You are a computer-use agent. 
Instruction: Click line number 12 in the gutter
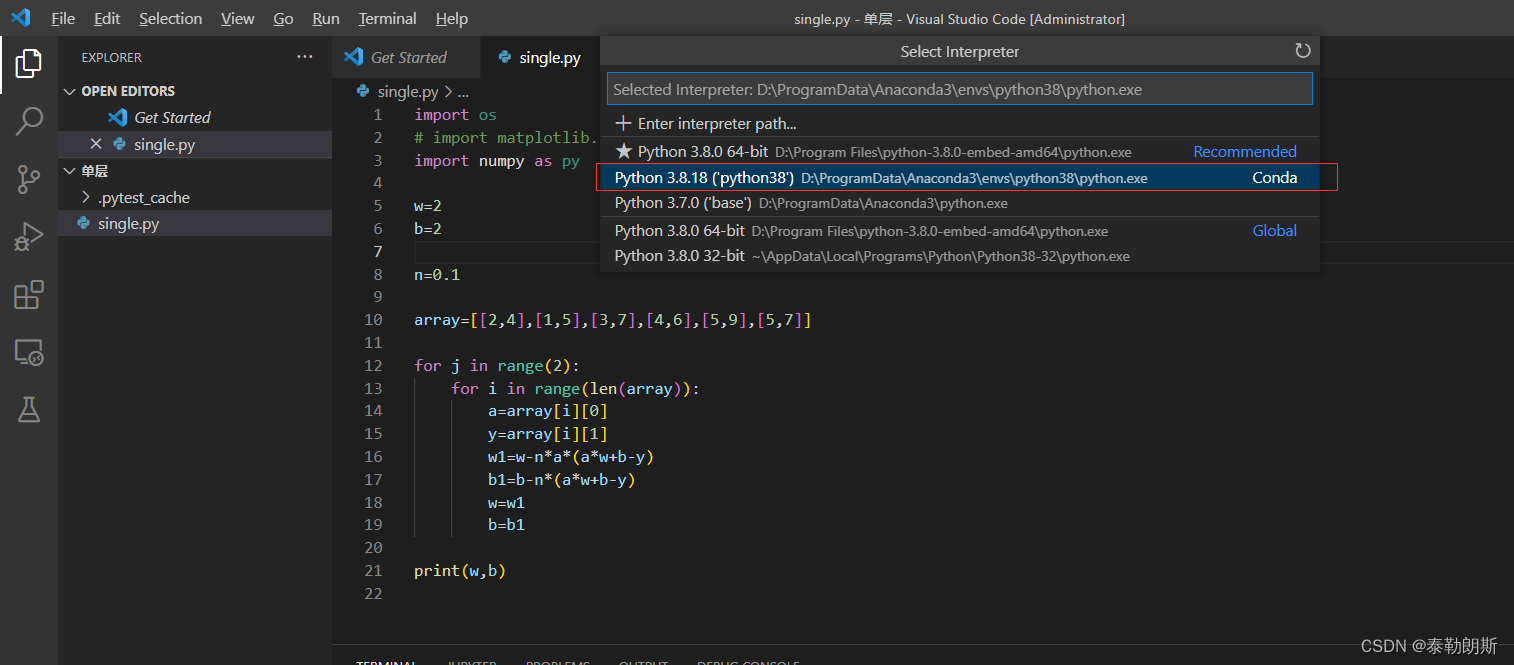(x=373, y=366)
